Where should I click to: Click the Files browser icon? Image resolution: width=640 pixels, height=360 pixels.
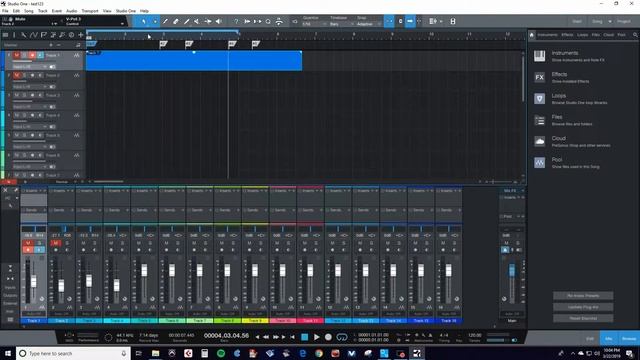point(540,120)
